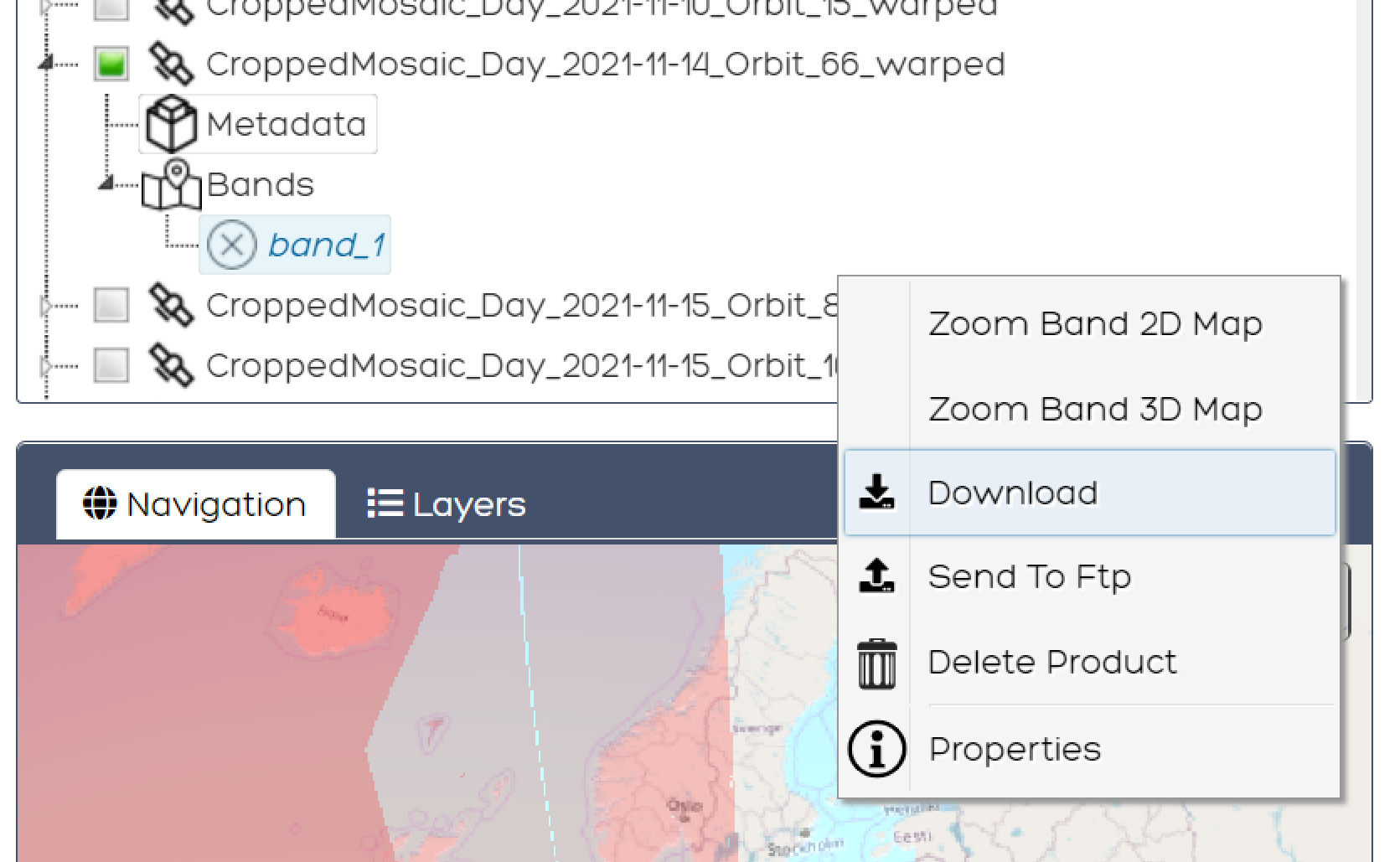Select the band_1 circle icon

230,245
